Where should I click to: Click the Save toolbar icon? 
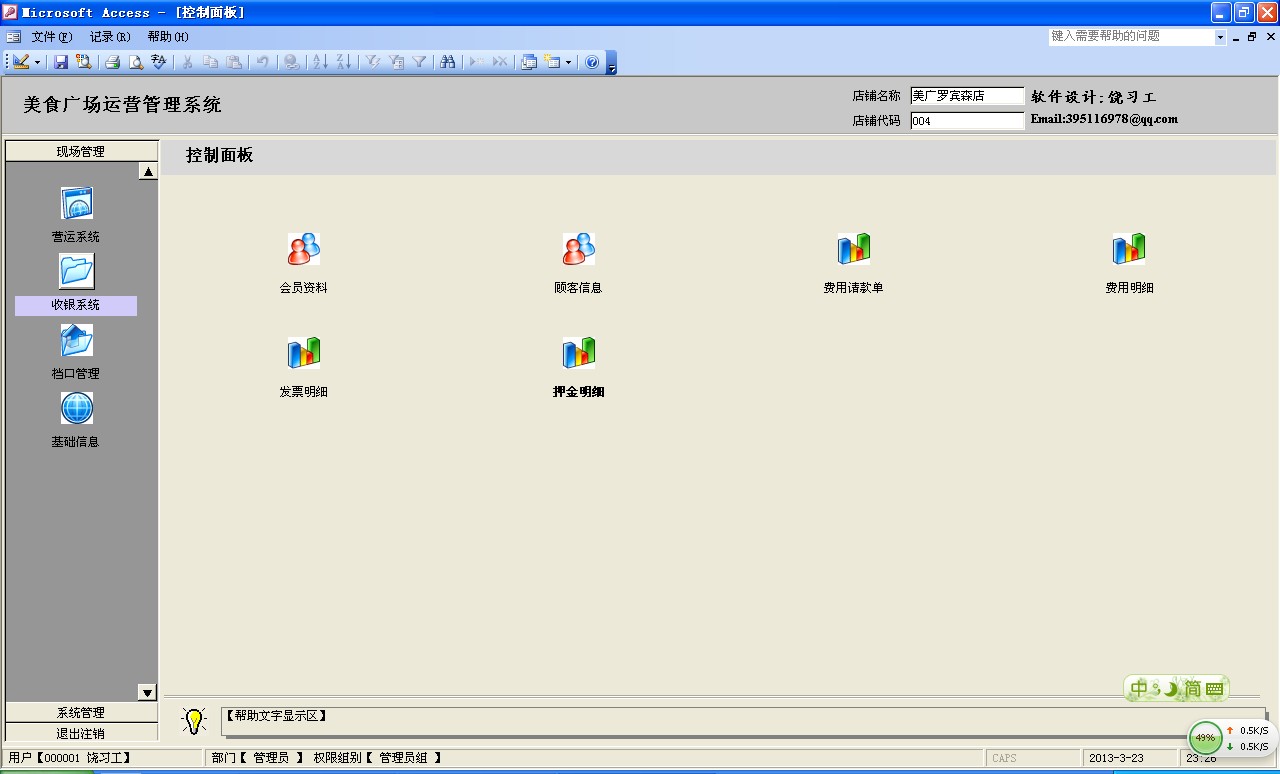point(61,62)
